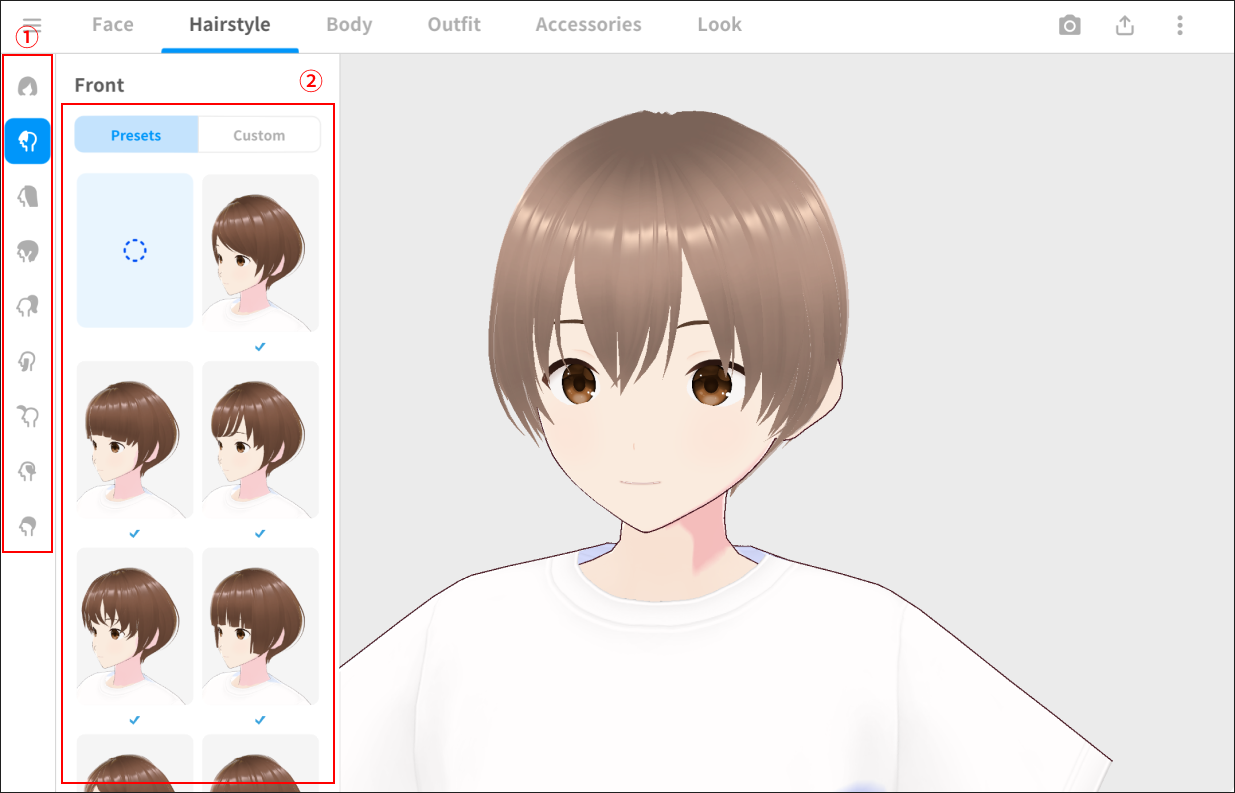This screenshot has width=1235, height=793.
Task: Select the empty no-front-hair preset tile
Action: [135, 250]
